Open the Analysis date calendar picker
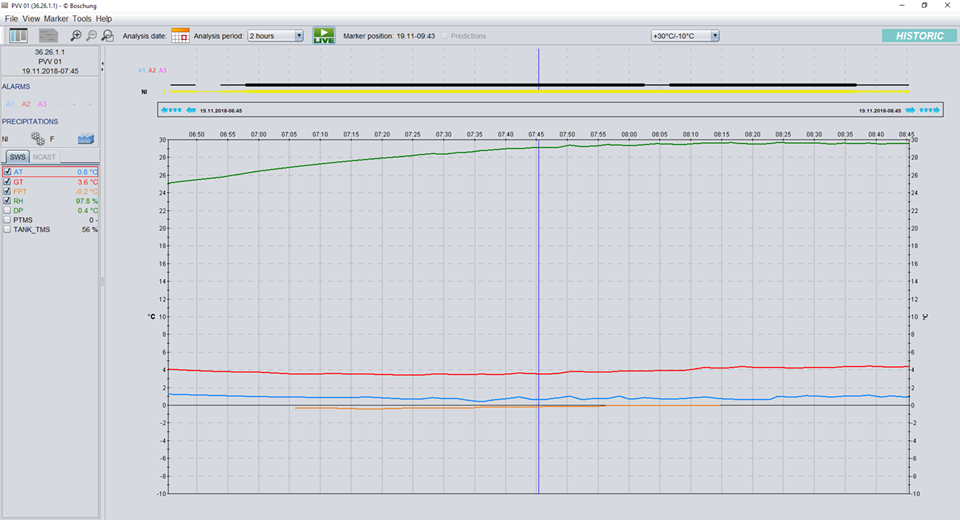Image resolution: width=960 pixels, height=520 pixels. click(x=180, y=36)
